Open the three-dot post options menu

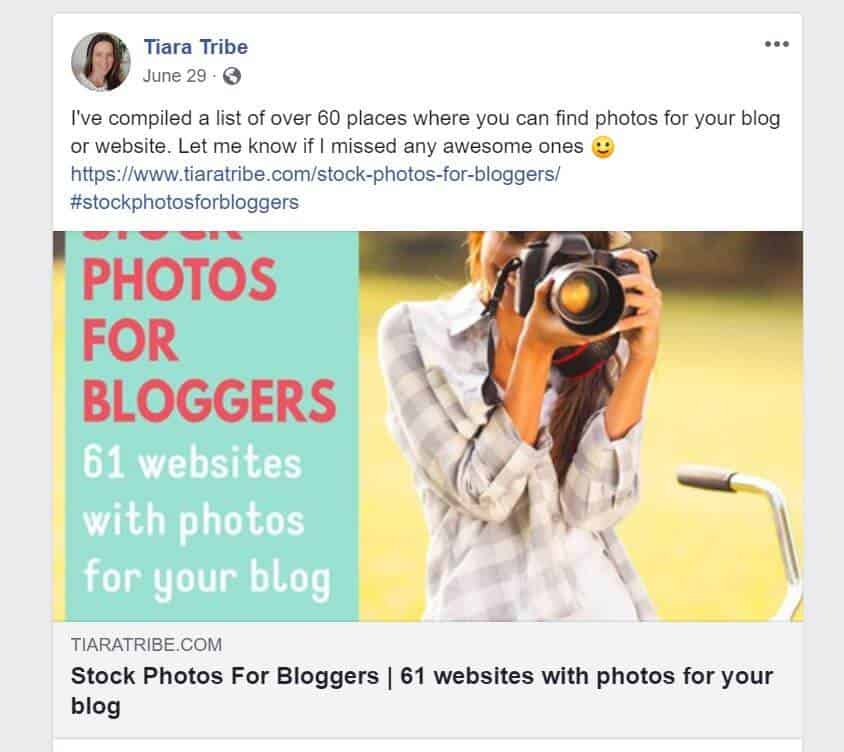[x=777, y=44]
